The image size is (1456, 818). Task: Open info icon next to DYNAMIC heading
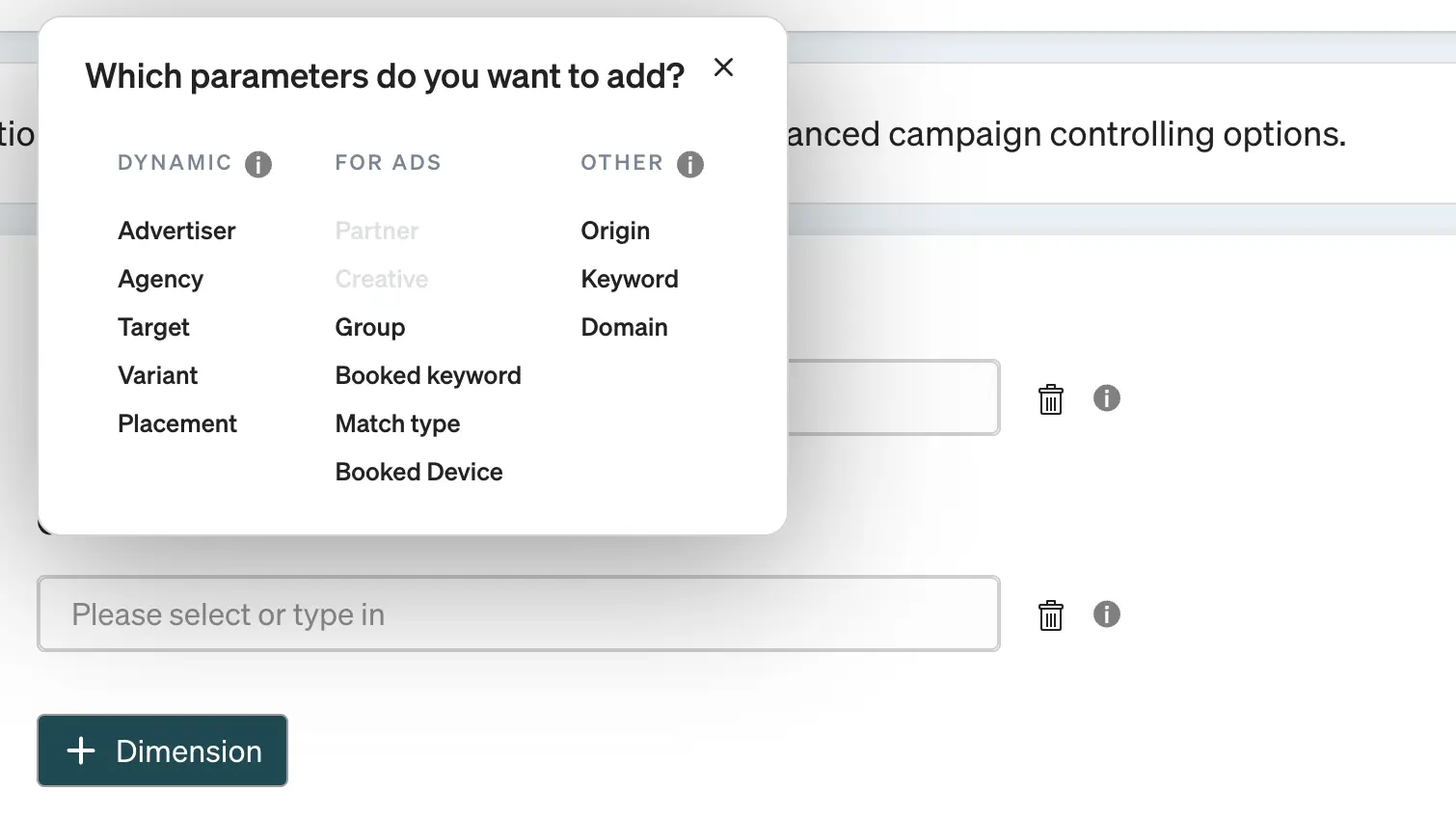(258, 164)
